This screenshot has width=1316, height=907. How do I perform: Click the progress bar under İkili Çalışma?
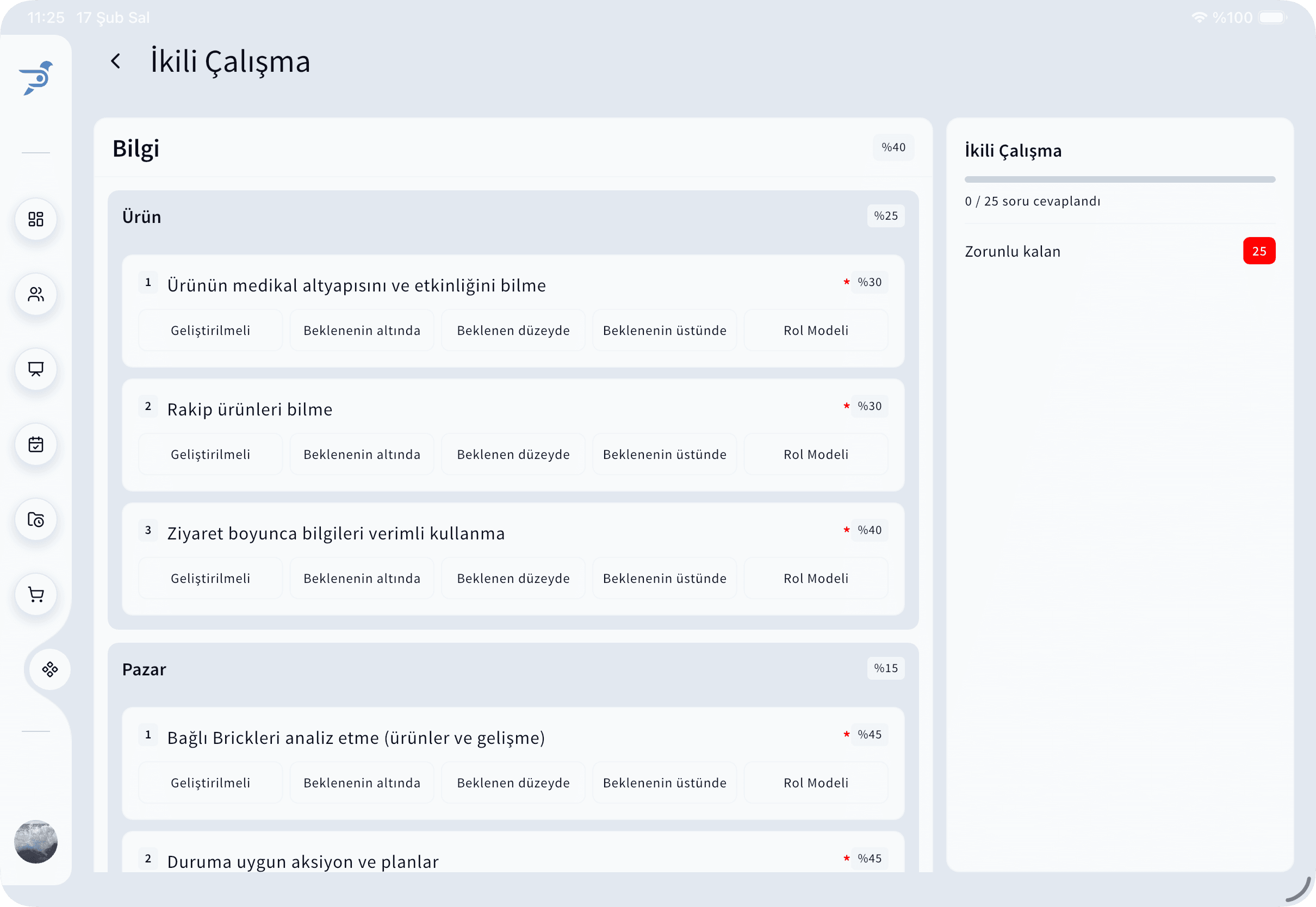[1119, 179]
